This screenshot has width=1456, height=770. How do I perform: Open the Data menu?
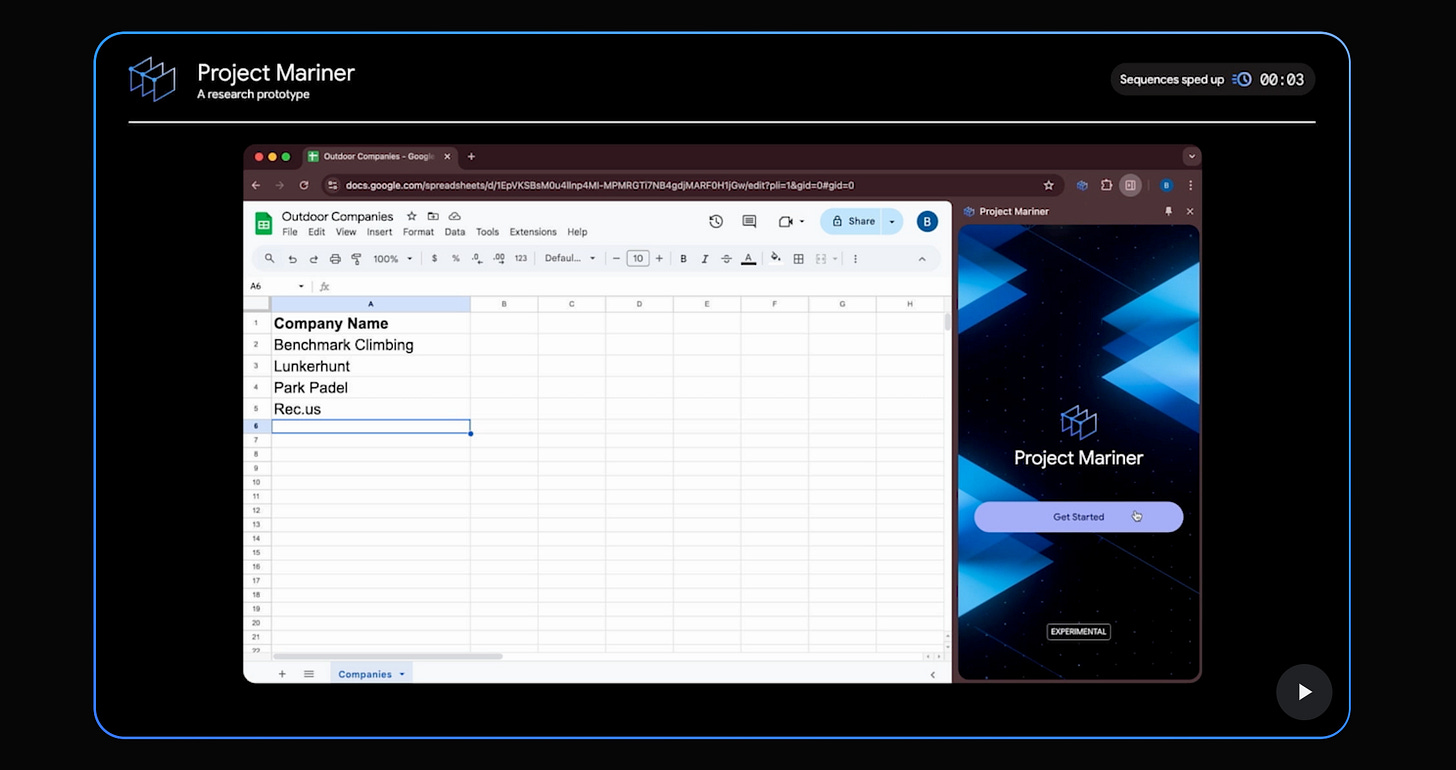[x=455, y=232]
